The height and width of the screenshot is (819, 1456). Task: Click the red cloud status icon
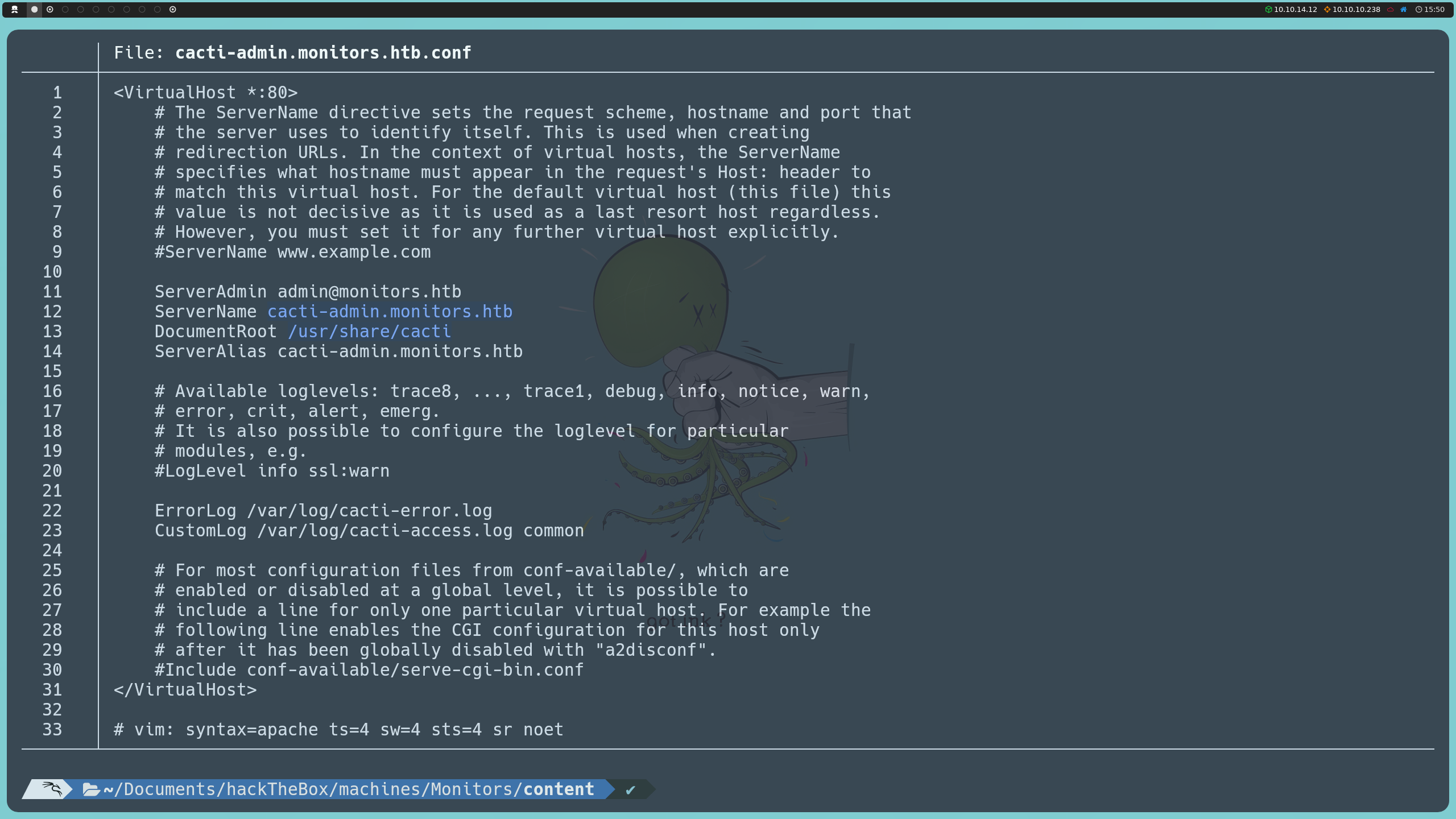click(x=1390, y=9)
